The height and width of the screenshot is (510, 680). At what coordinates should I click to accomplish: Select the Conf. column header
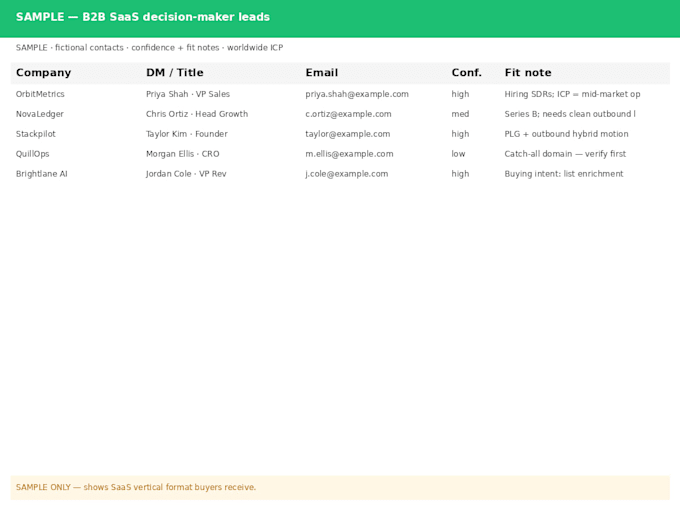[466, 72]
